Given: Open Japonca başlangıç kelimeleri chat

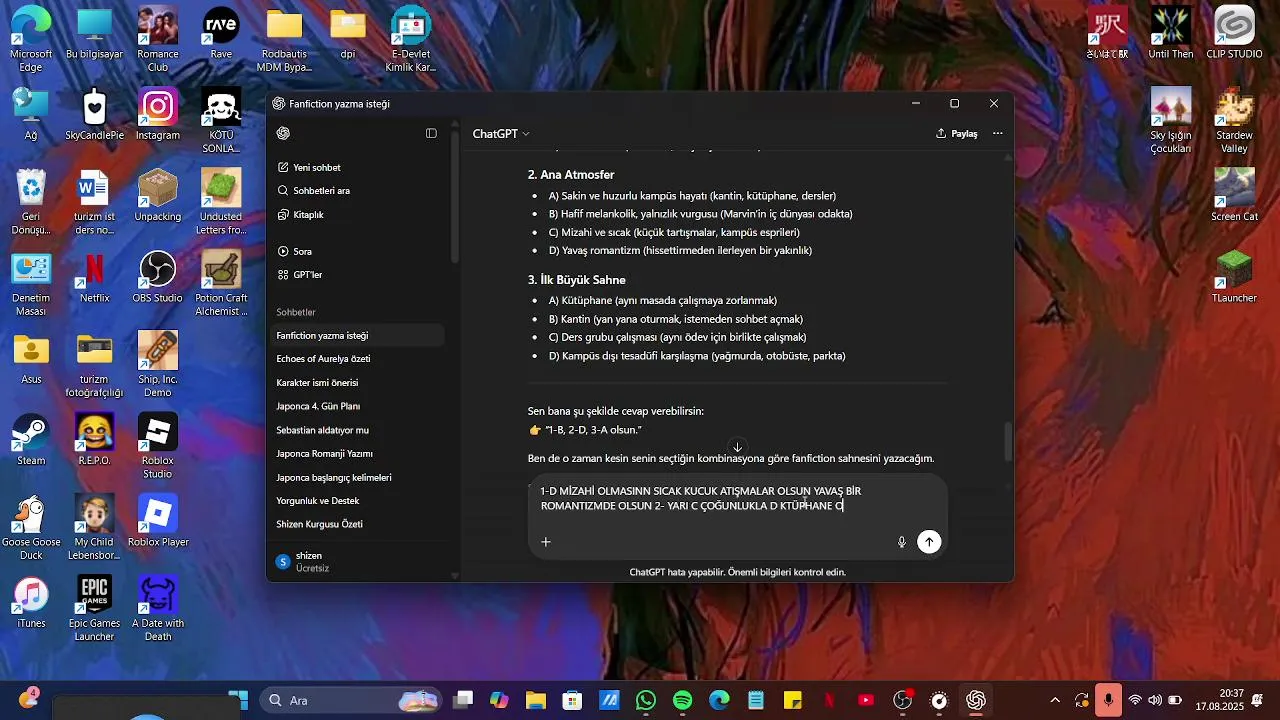Looking at the screenshot, I should (358, 477).
